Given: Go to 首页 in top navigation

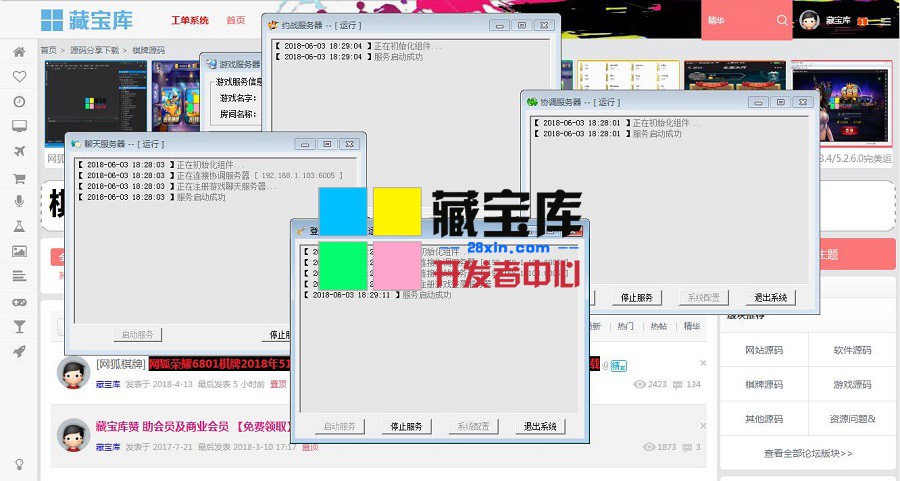Looking at the screenshot, I should pyautogui.click(x=236, y=20).
